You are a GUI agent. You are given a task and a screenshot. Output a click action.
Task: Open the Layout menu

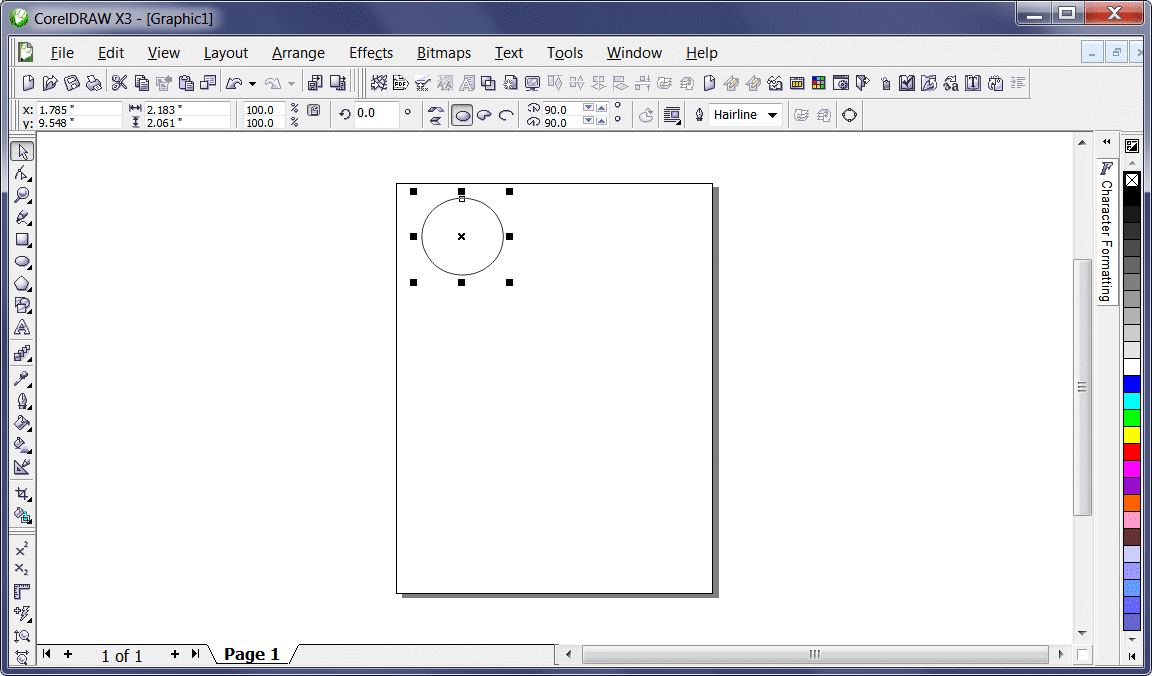[226, 53]
